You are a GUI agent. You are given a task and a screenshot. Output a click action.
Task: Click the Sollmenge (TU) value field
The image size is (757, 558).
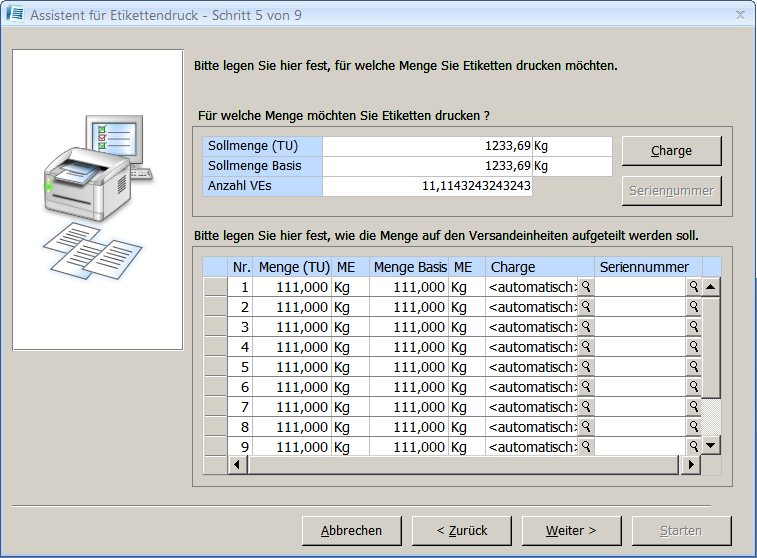(x=428, y=146)
